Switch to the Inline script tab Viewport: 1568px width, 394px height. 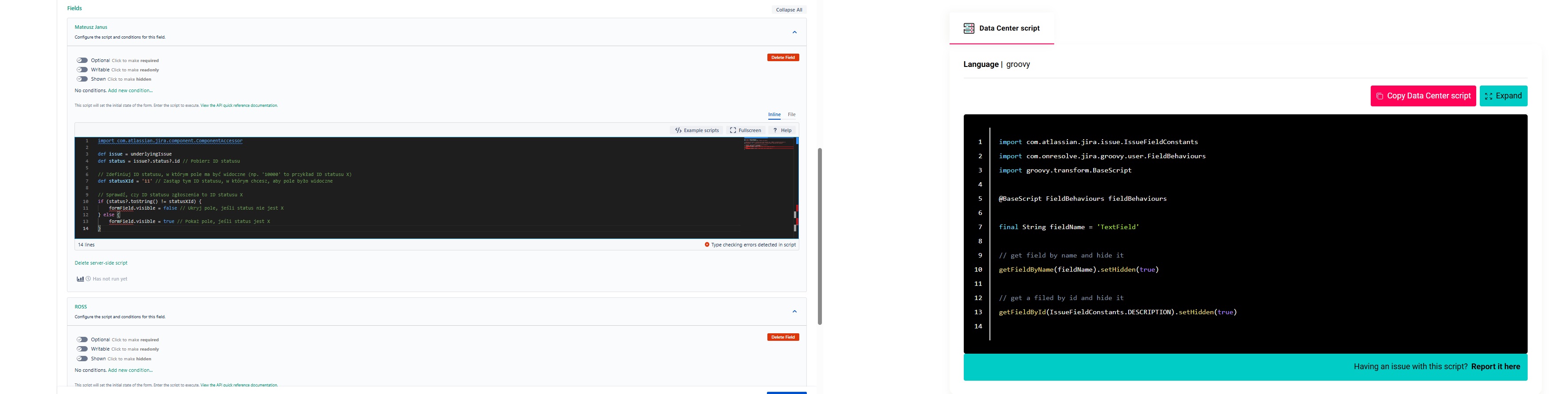pyautogui.click(x=774, y=114)
